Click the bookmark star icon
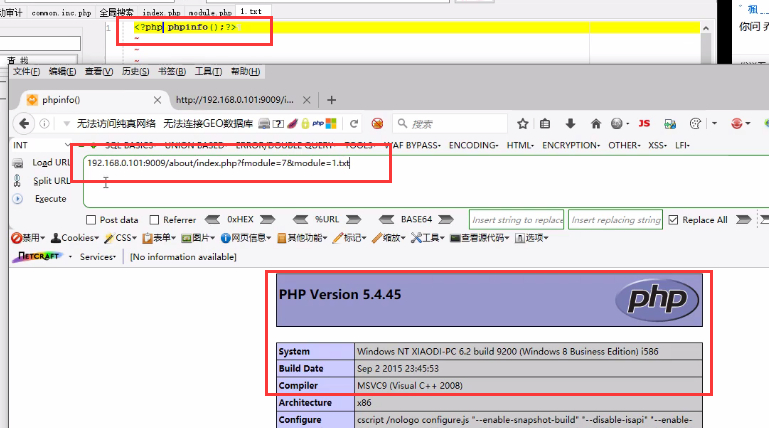 520,124
